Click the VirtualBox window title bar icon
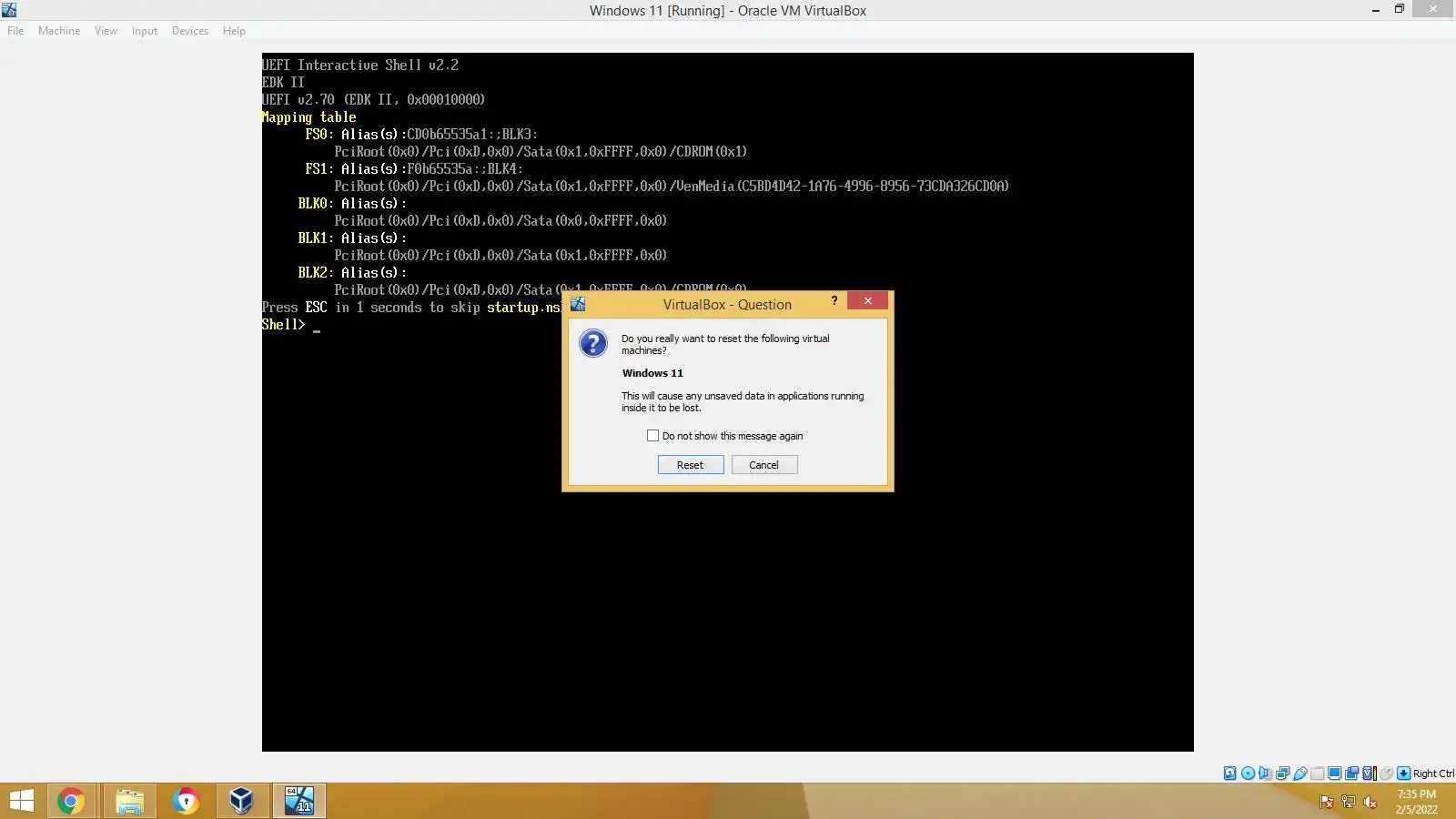 coord(9,10)
